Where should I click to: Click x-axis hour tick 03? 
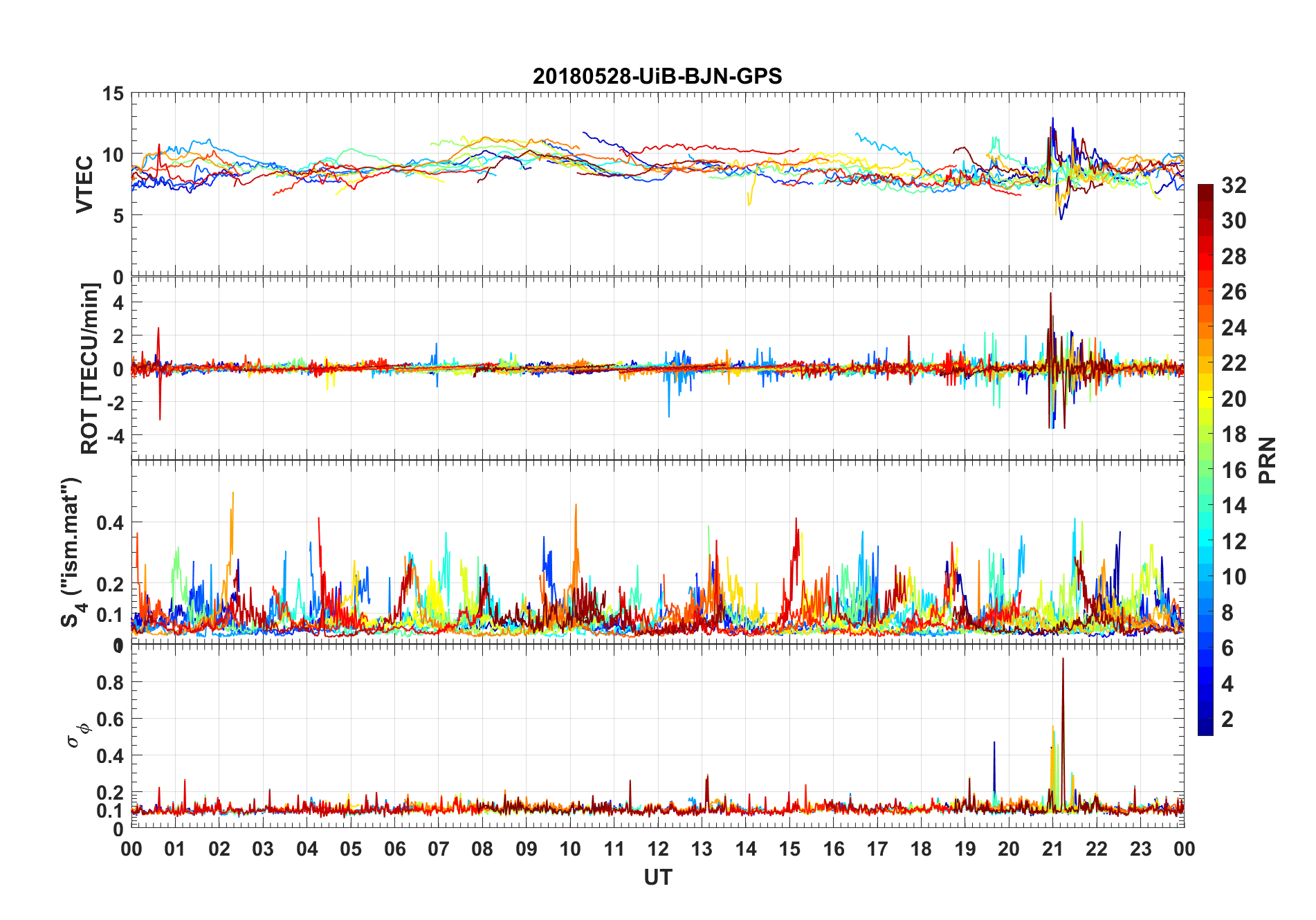263,849
